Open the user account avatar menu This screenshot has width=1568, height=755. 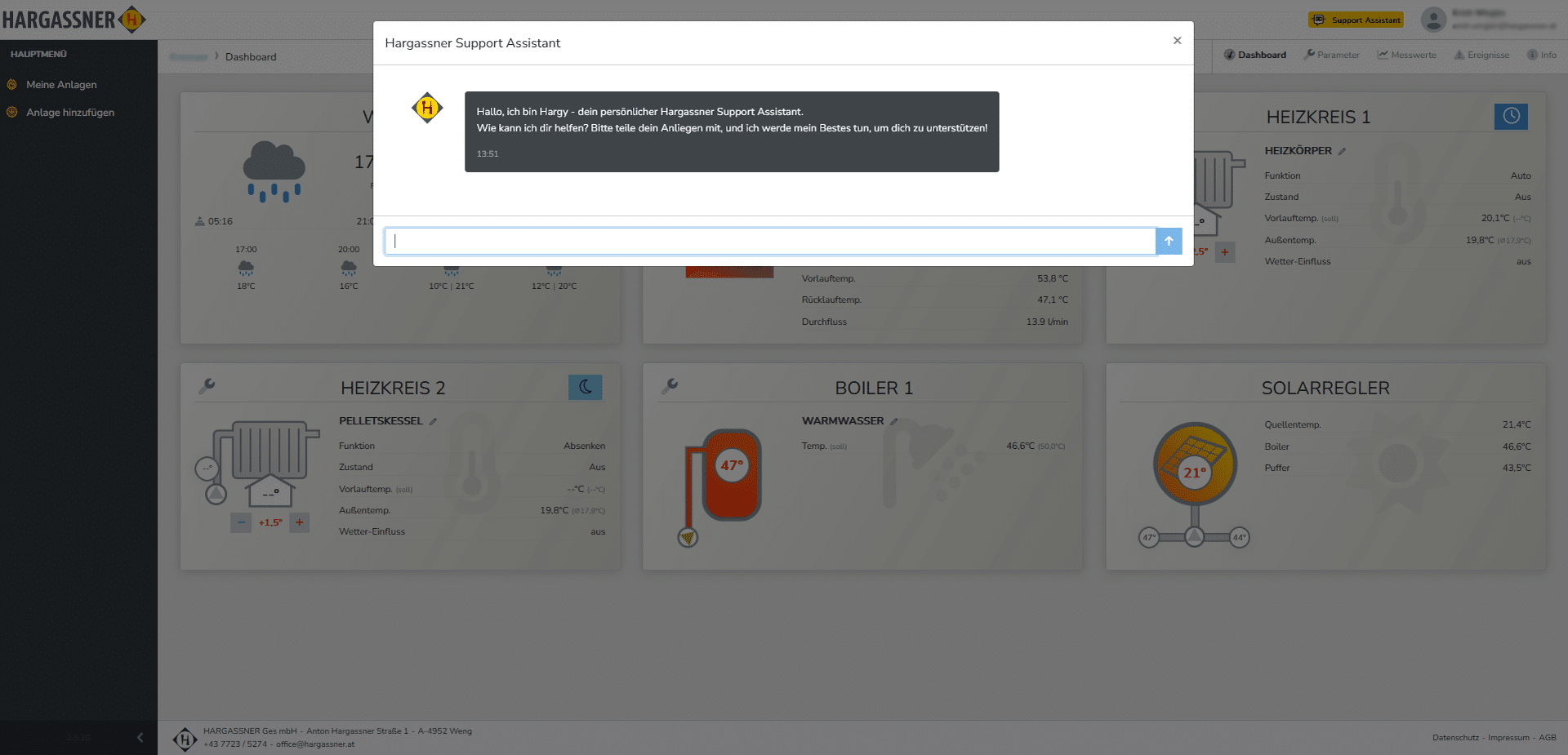tap(1433, 20)
